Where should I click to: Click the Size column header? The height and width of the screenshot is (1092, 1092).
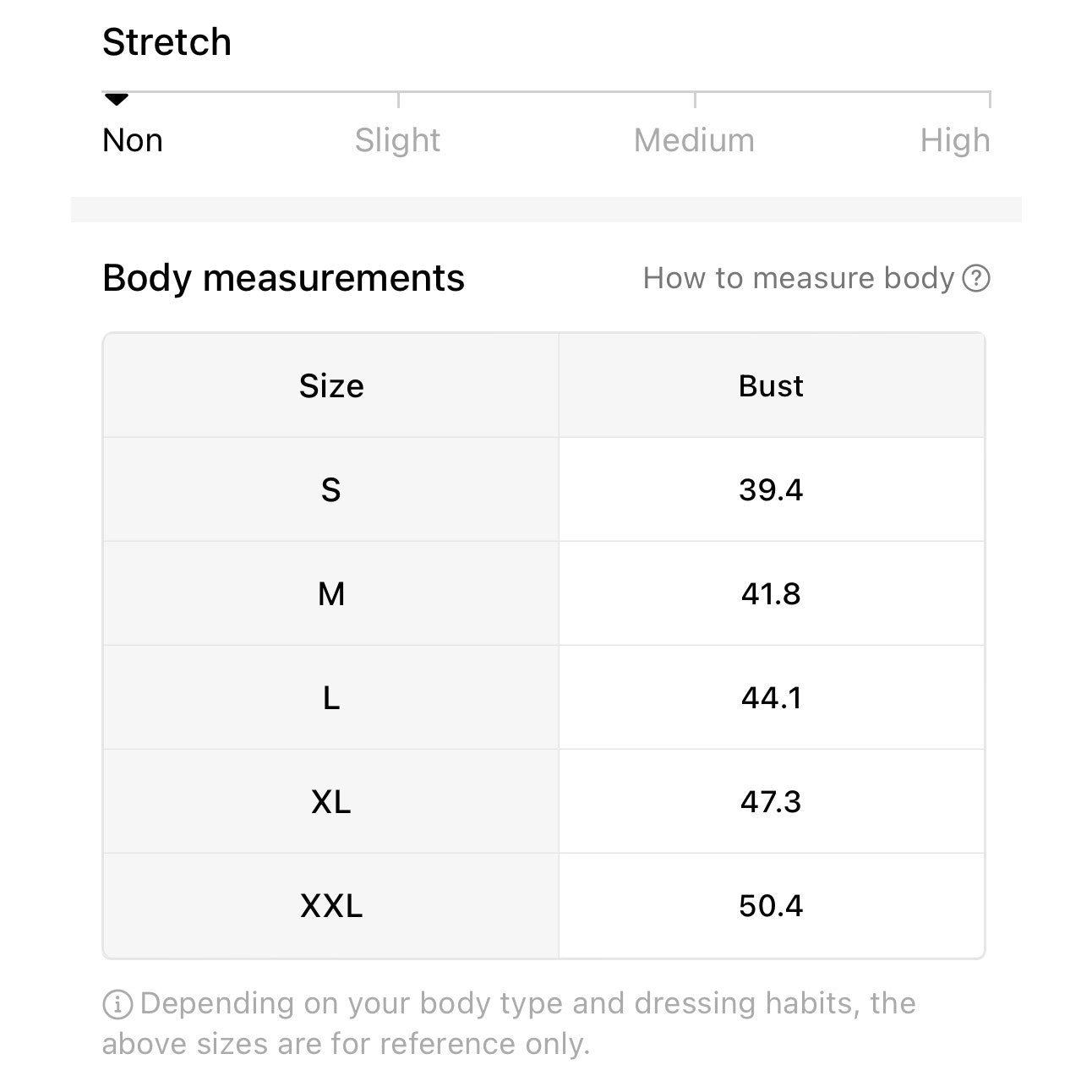[331, 386]
